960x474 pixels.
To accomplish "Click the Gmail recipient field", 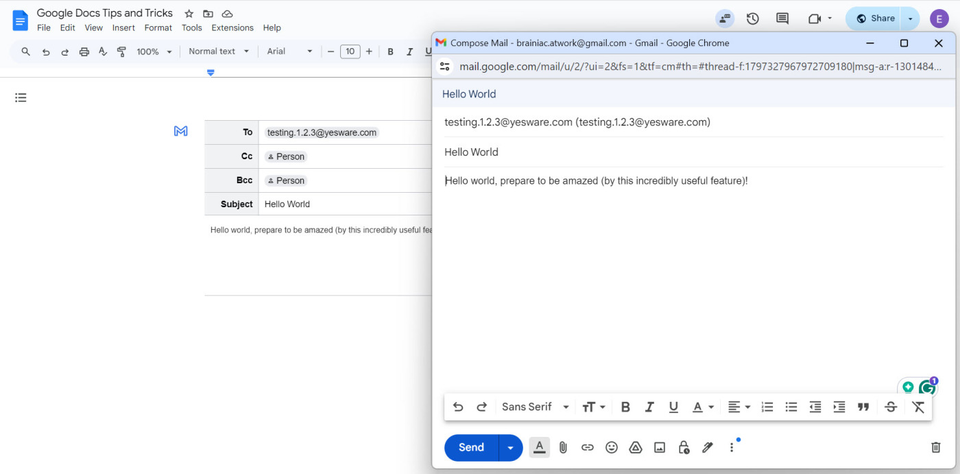I will (x=694, y=122).
